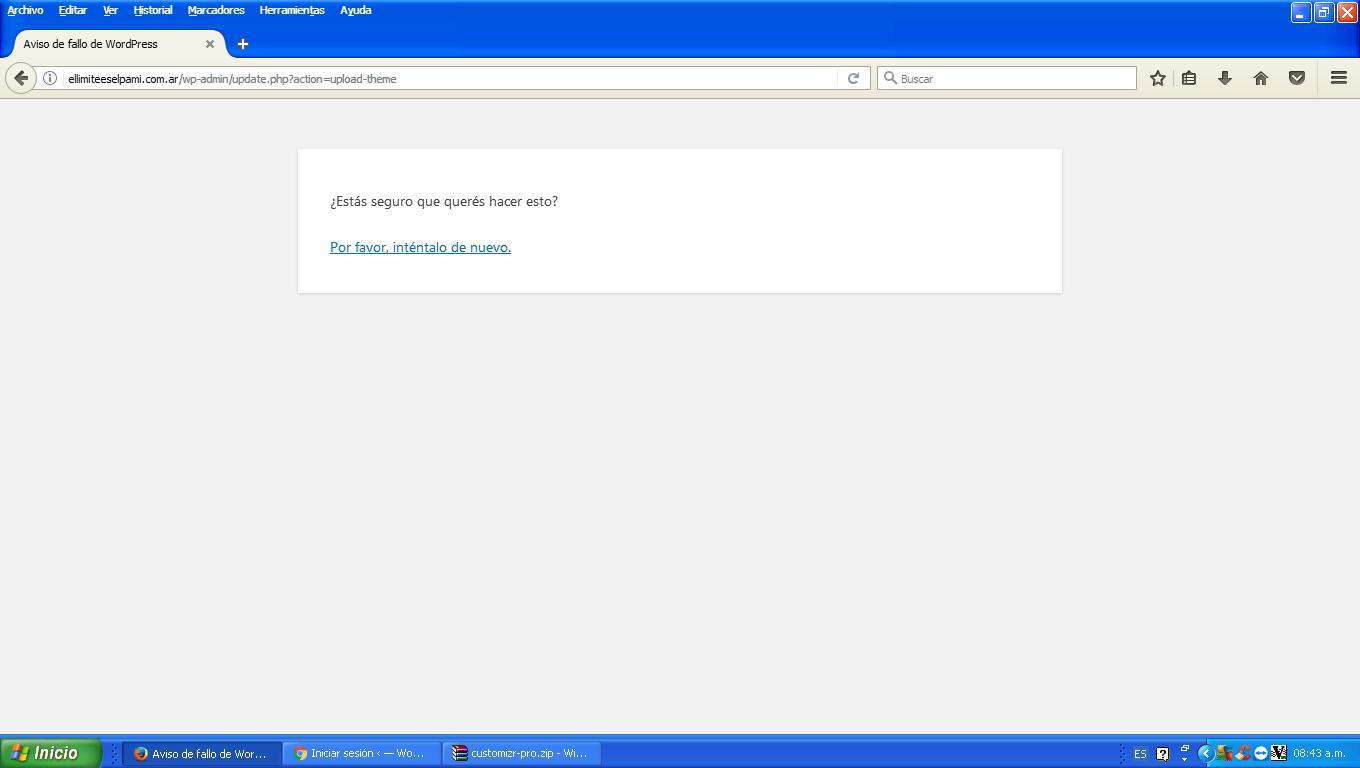Open the Ayuda menu

coord(355,10)
